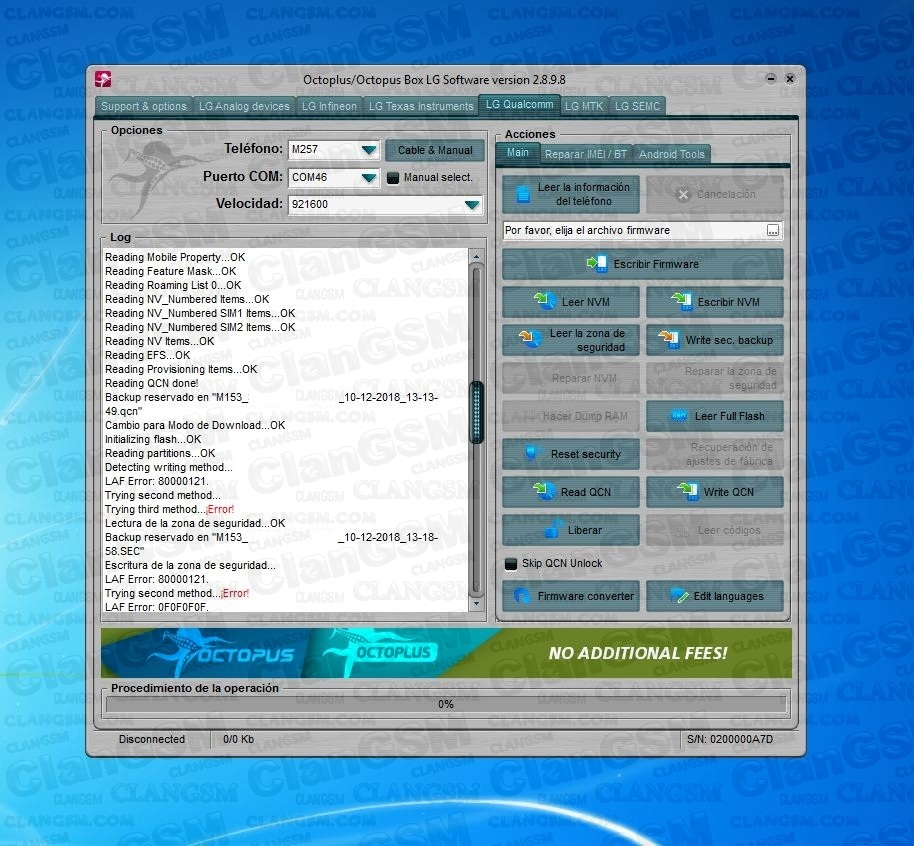The image size is (914, 846).
Task: Click the Cable & Manual button
Action: (435, 150)
